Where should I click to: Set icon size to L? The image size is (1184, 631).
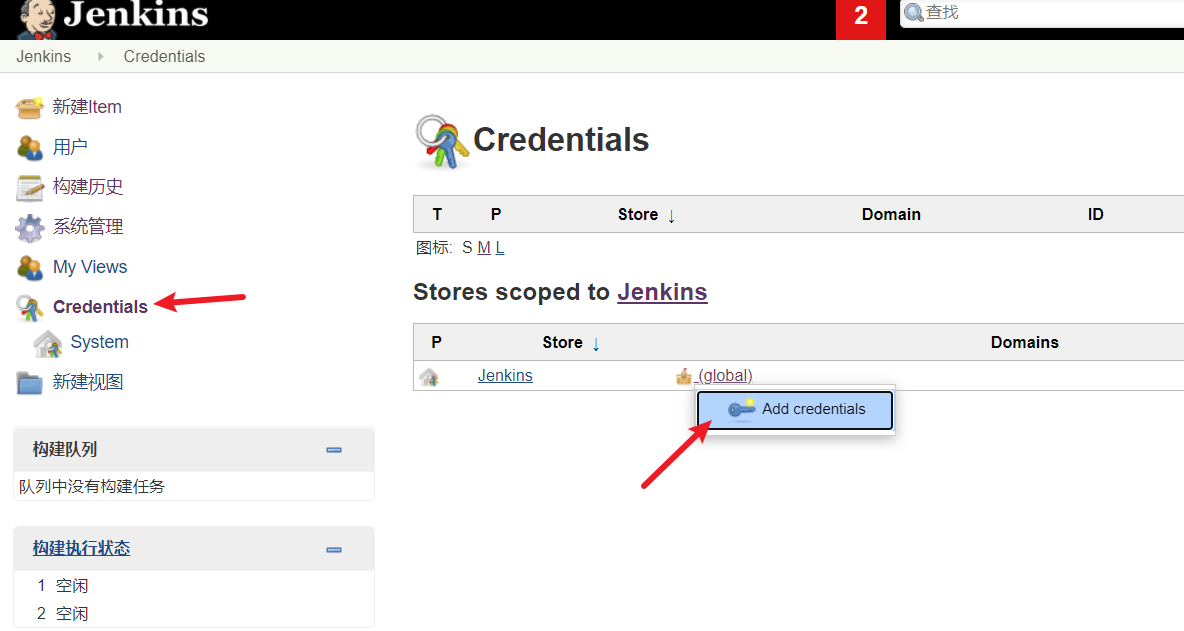[x=500, y=248]
